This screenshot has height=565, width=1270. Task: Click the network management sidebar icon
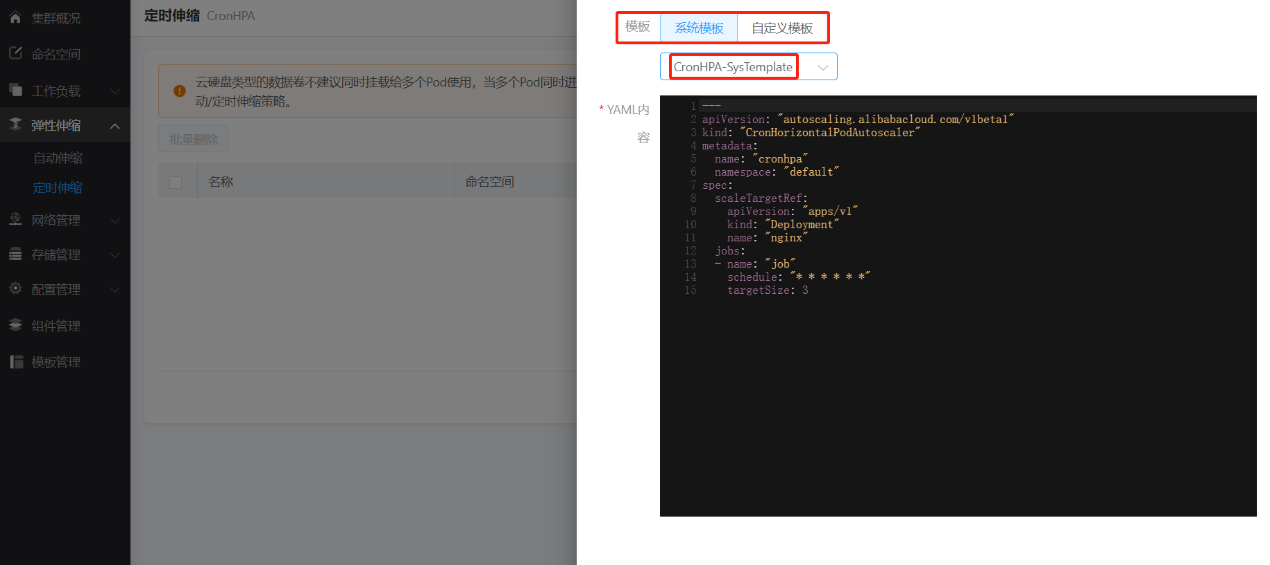(x=15, y=220)
